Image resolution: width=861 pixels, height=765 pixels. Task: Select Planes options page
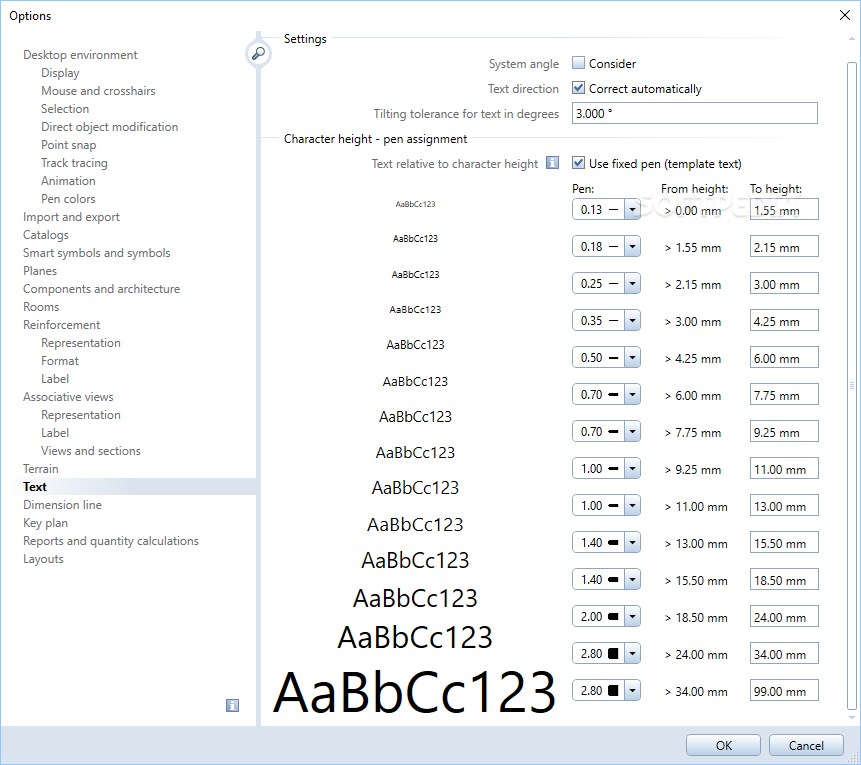pos(40,270)
